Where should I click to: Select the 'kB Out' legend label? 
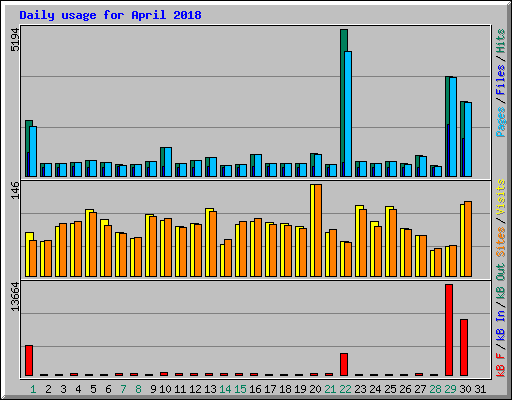pyautogui.click(x=500, y=281)
